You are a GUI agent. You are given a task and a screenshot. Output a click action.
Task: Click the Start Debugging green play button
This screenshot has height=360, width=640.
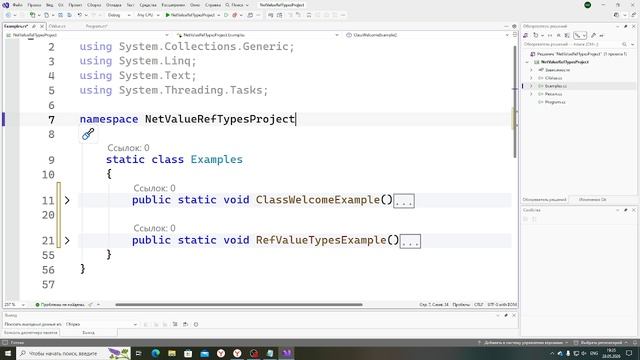167,15
